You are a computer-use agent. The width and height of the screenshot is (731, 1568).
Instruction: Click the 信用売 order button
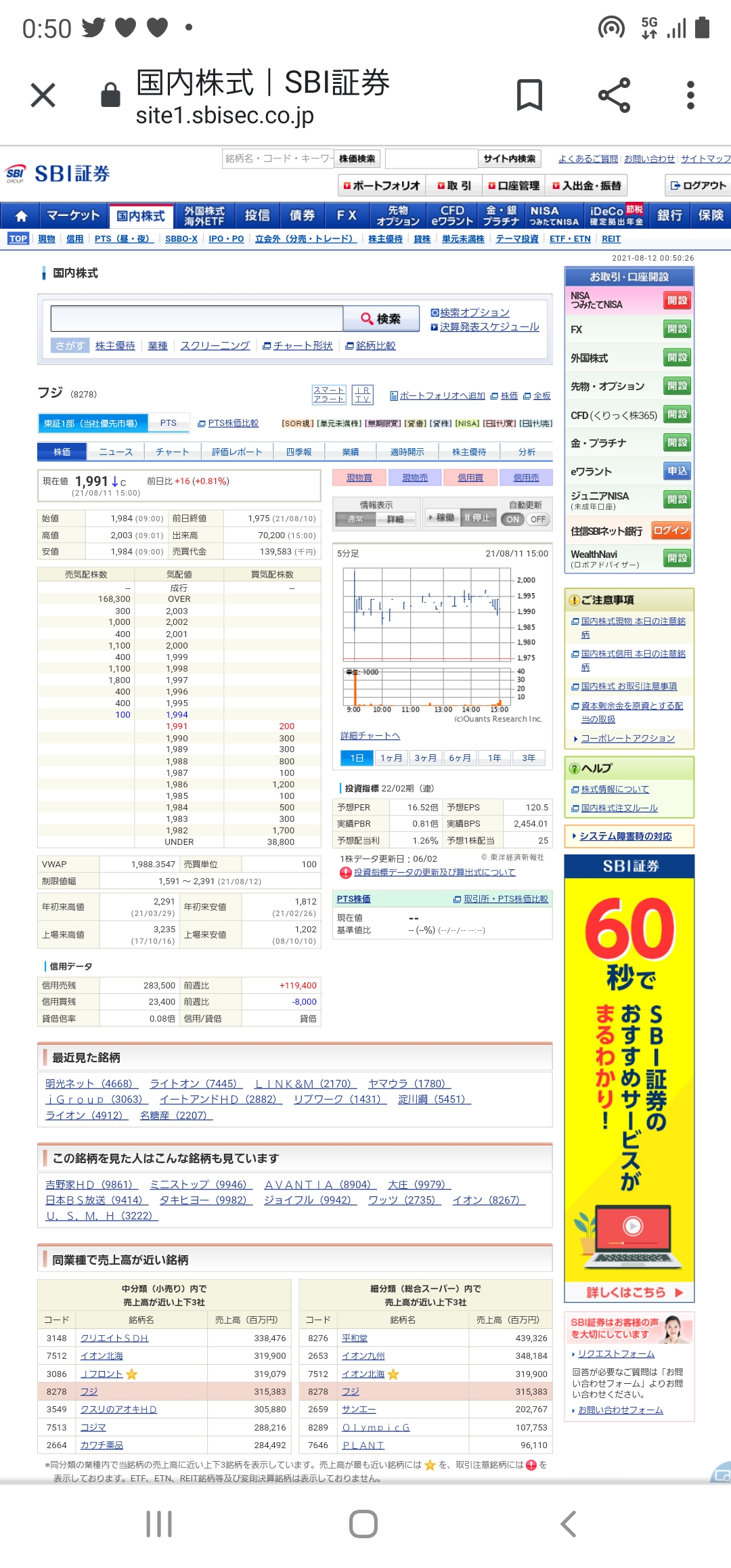click(526, 477)
